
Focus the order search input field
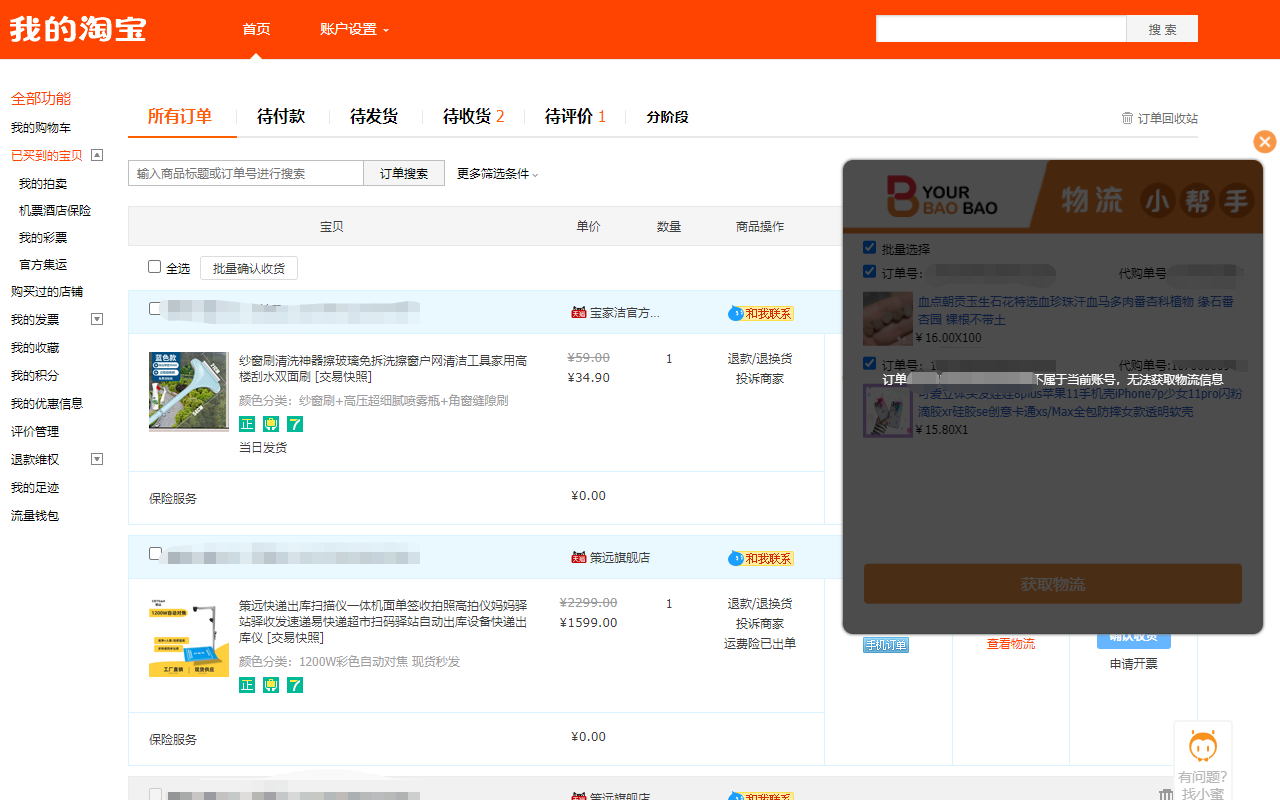[x=246, y=173]
